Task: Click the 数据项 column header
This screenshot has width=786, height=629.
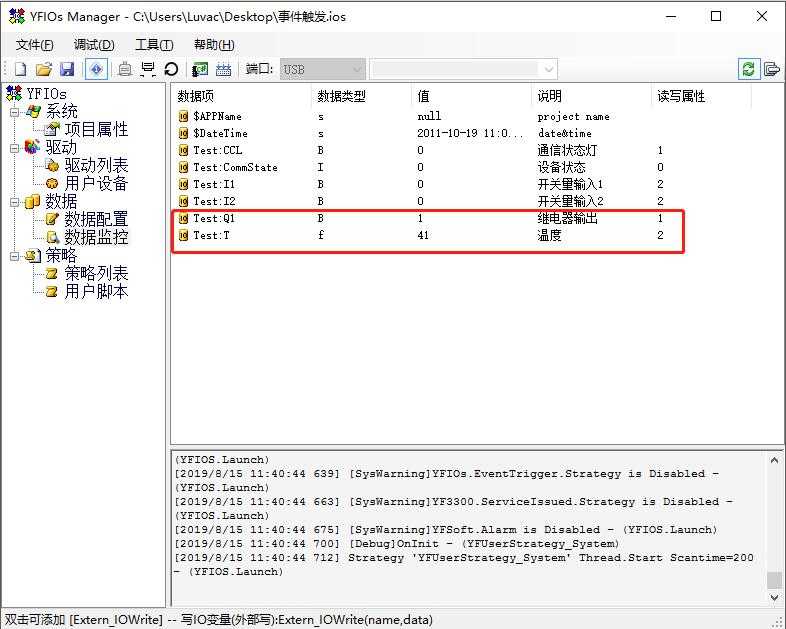Action: pyautogui.click(x=242, y=96)
